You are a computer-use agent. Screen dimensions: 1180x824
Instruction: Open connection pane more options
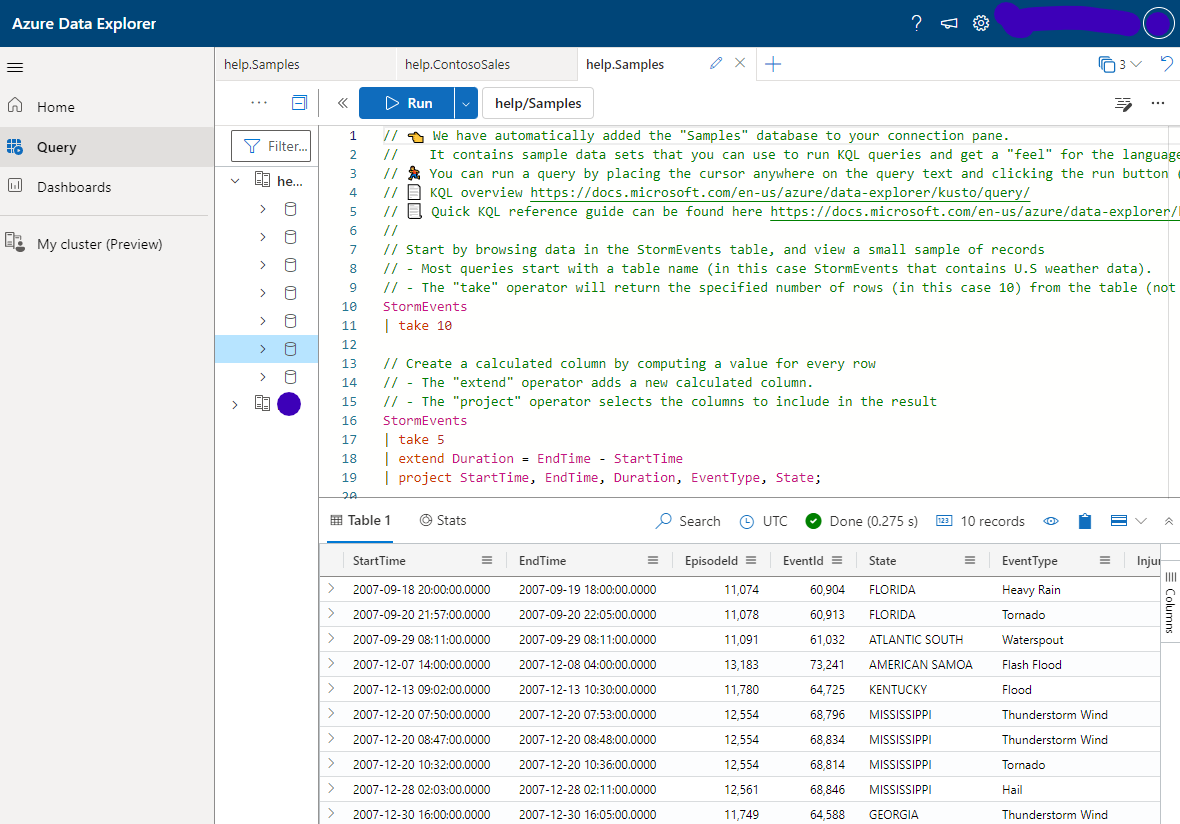[259, 103]
